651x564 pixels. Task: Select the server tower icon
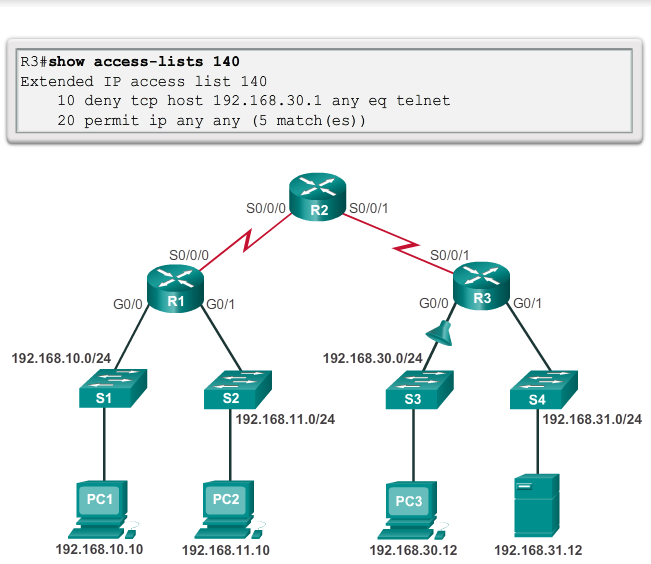click(x=537, y=505)
